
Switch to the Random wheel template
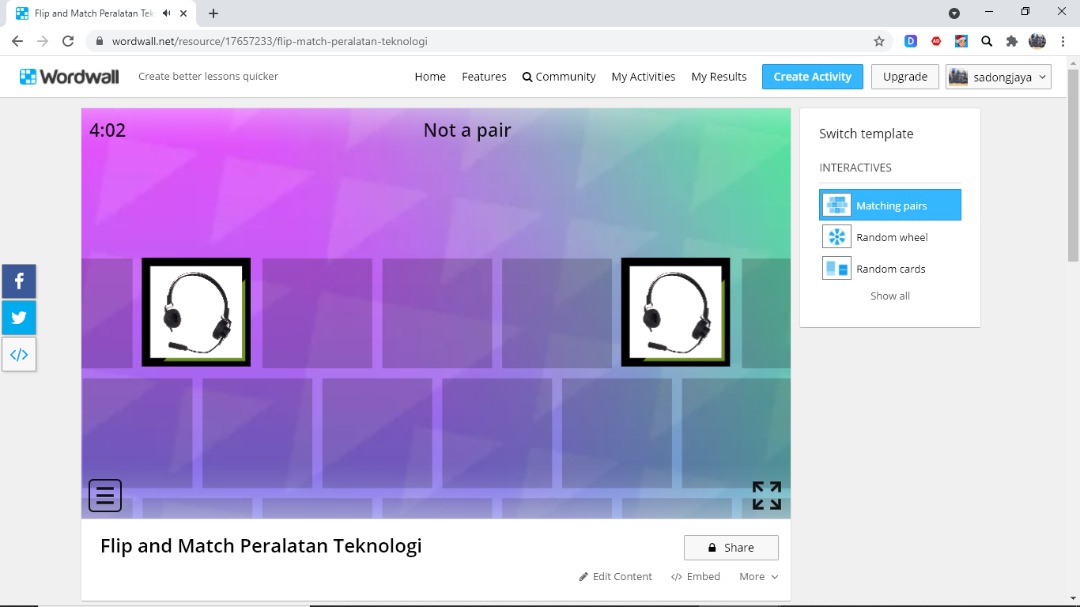pyautogui.click(x=890, y=237)
